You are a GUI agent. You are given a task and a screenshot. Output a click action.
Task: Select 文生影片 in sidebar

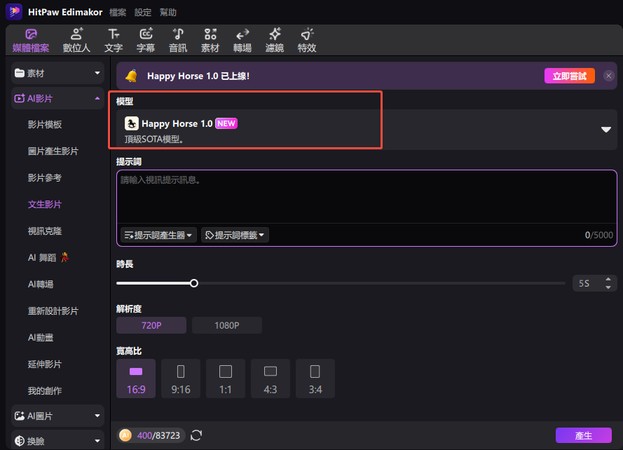(45, 205)
